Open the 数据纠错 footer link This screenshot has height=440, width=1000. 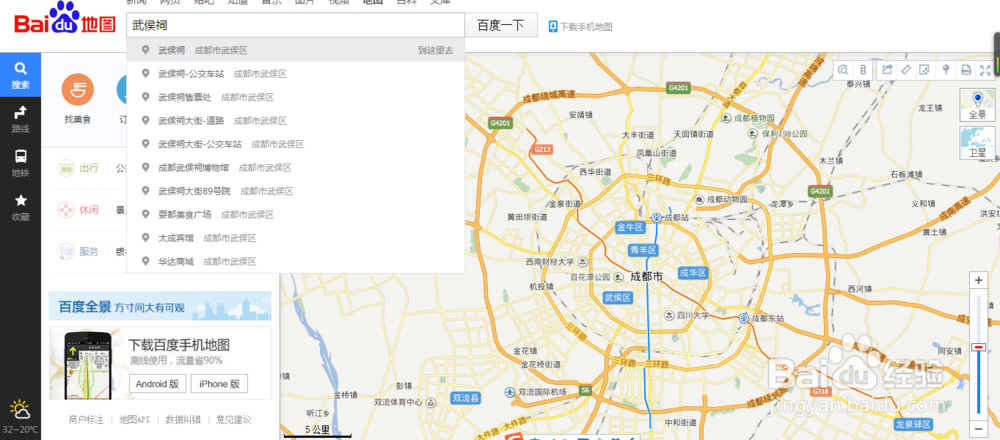coord(183,420)
